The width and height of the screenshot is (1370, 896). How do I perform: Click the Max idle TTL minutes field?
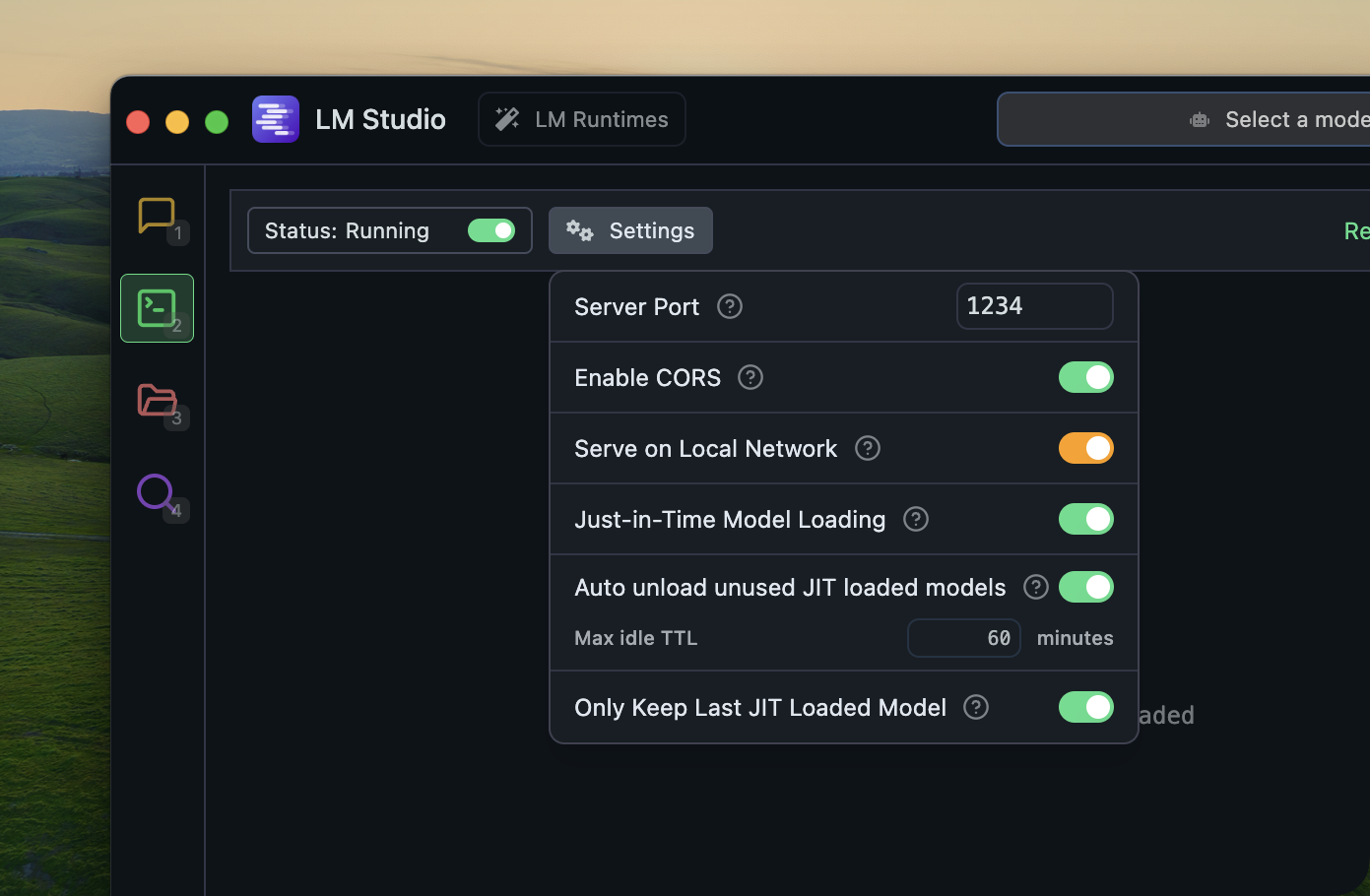tap(964, 638)
